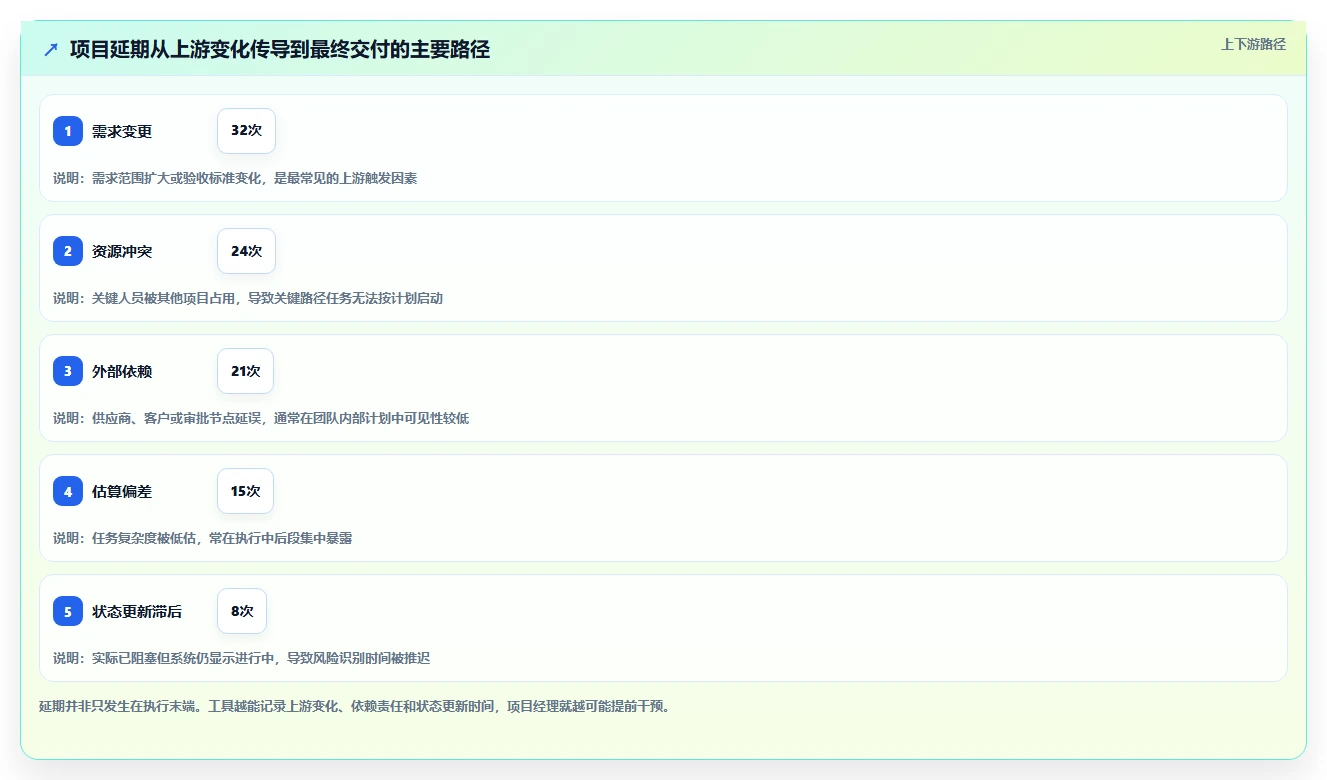This screenshot has width=1327, height=780.
Task: Click the 32次 count chip
Action: 246,131
